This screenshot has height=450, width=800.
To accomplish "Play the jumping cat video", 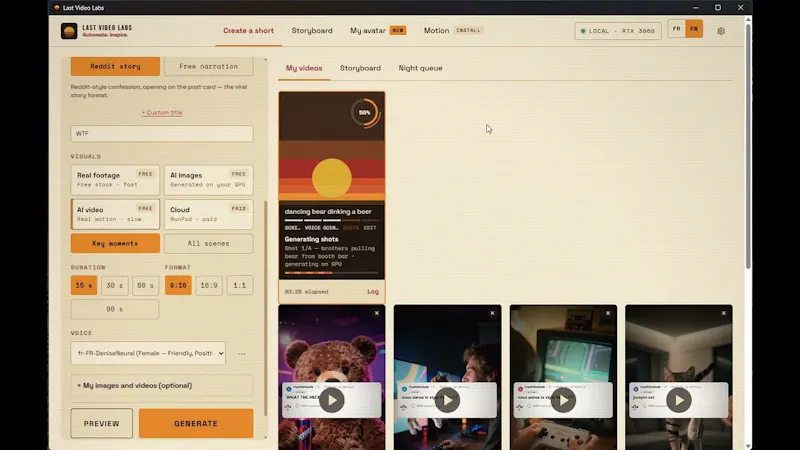I will [x=679, y=401].
